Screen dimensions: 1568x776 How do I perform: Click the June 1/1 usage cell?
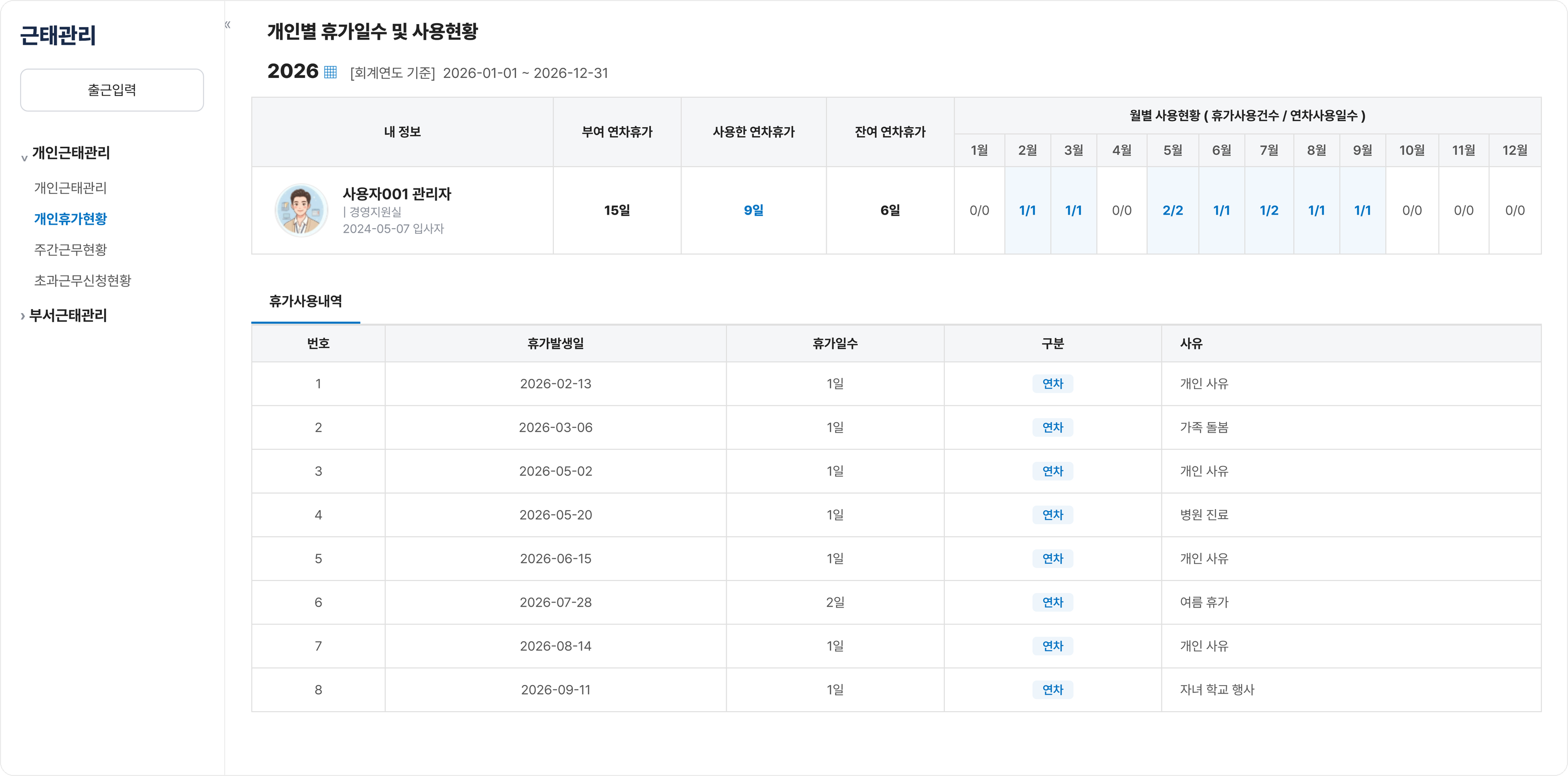[x=1222, y=211]
